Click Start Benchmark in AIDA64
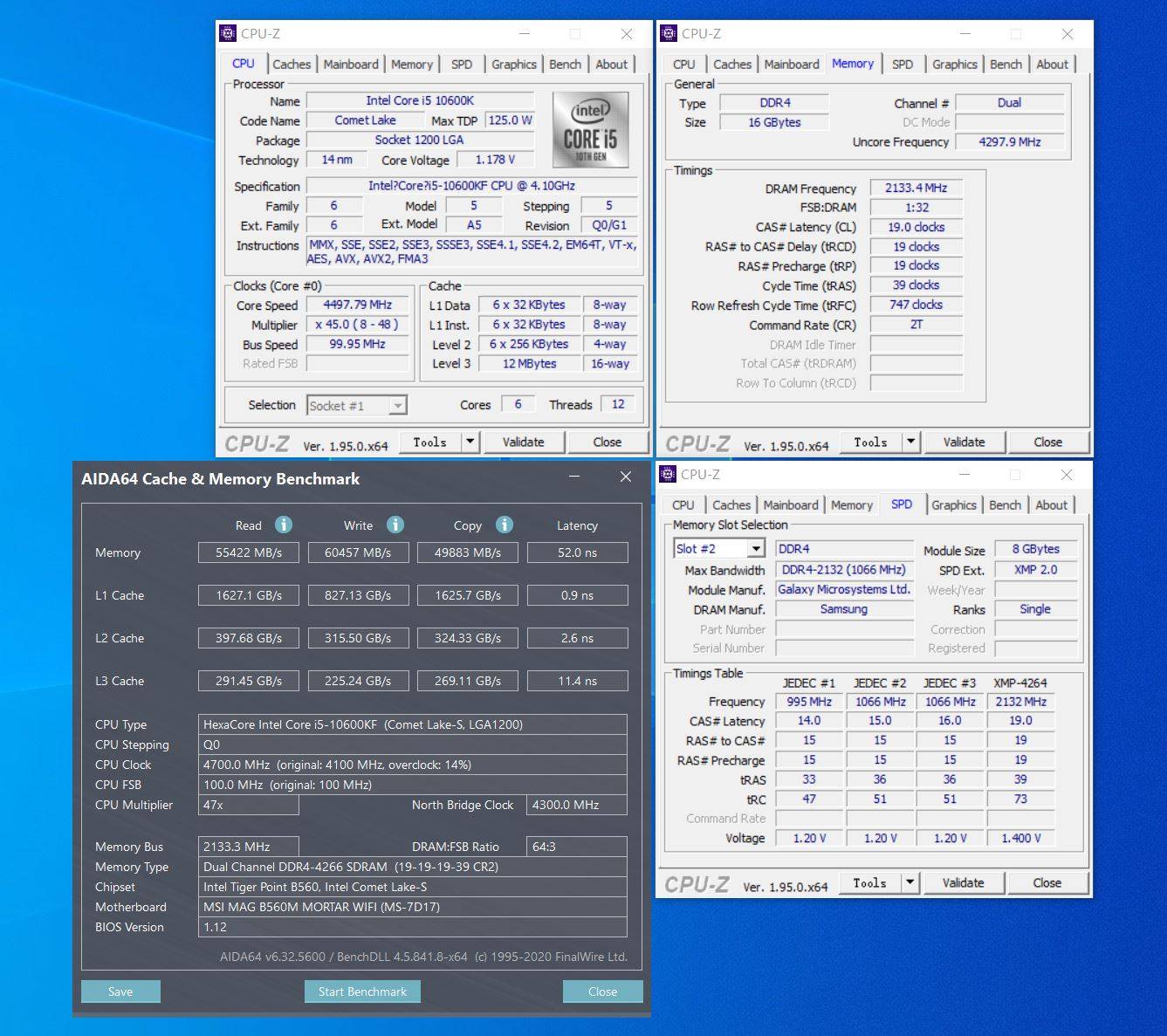Screen dimensions: 1167x1036 362,991
